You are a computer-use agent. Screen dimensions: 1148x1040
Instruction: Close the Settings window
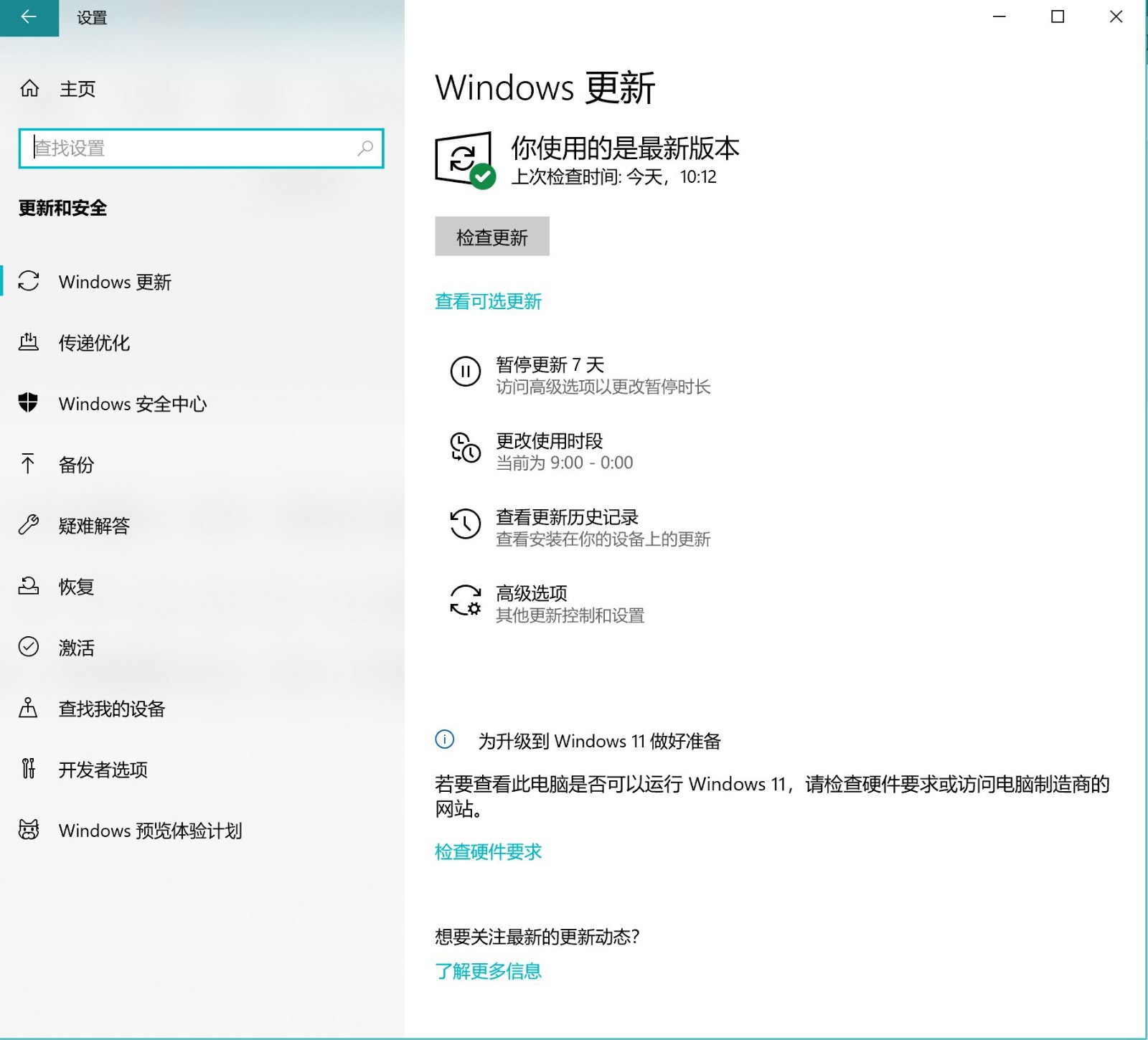[x=1116, y=16]
